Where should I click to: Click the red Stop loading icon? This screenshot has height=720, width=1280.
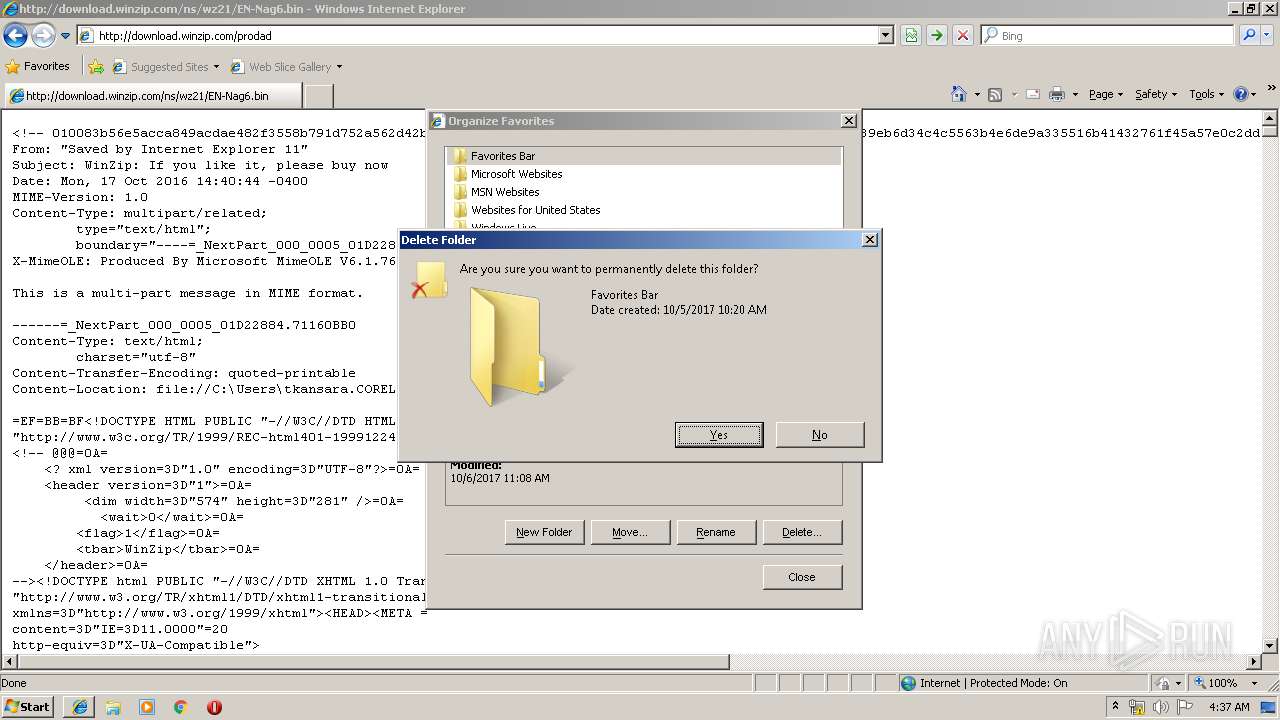pyautogui.click(x=963, y=36)
